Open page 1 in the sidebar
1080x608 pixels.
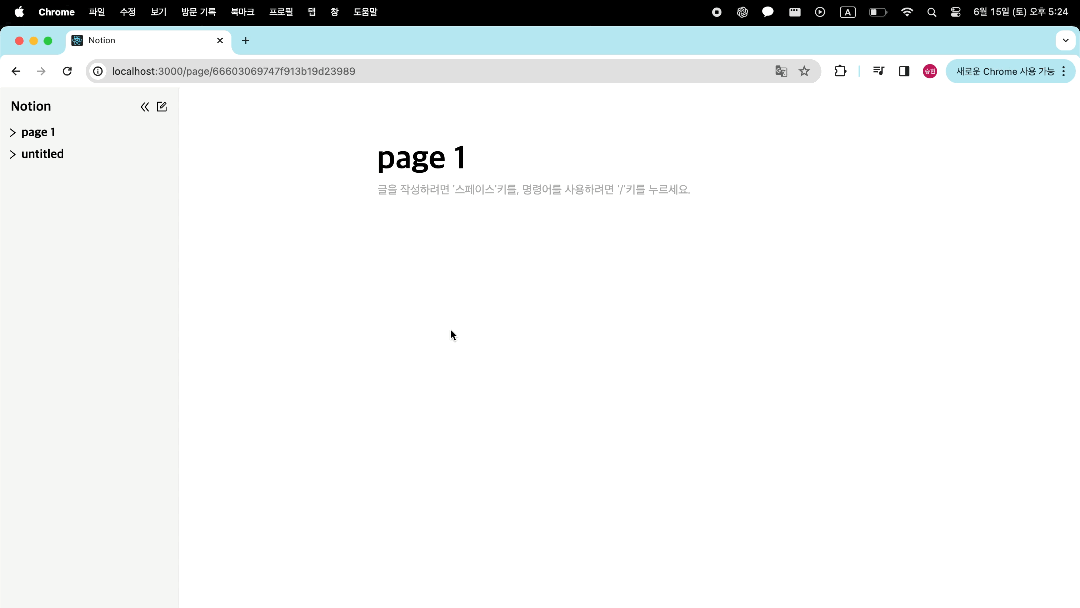[38, 132]
